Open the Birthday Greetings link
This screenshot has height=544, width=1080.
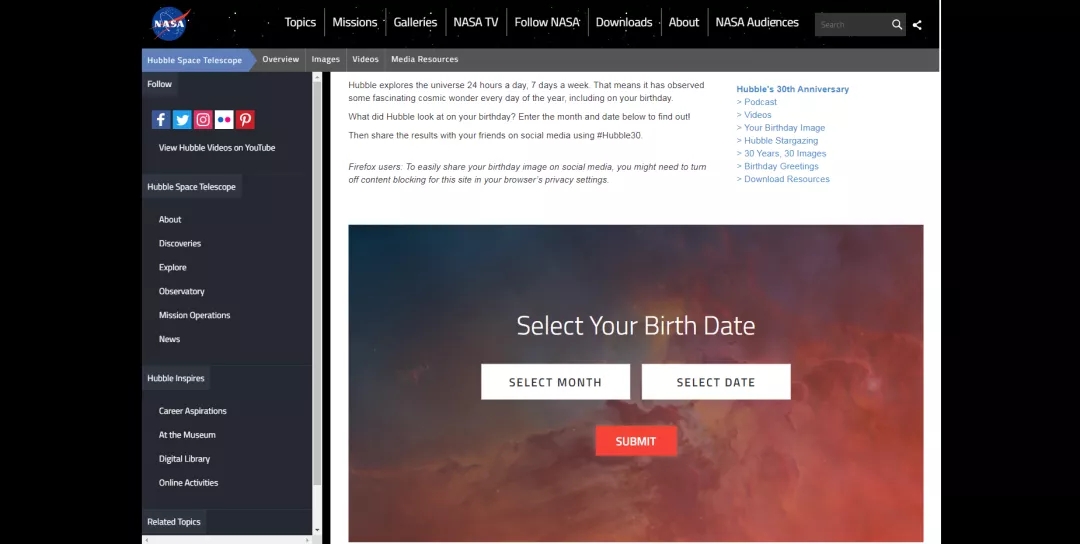[781, 166]
